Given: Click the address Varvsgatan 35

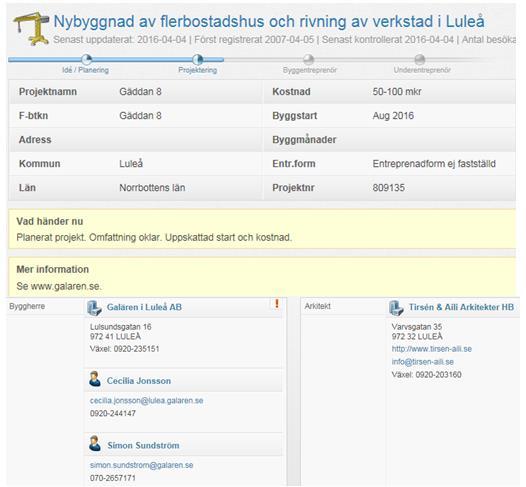Looking at the screenshot, I should (x=417, y=327).
